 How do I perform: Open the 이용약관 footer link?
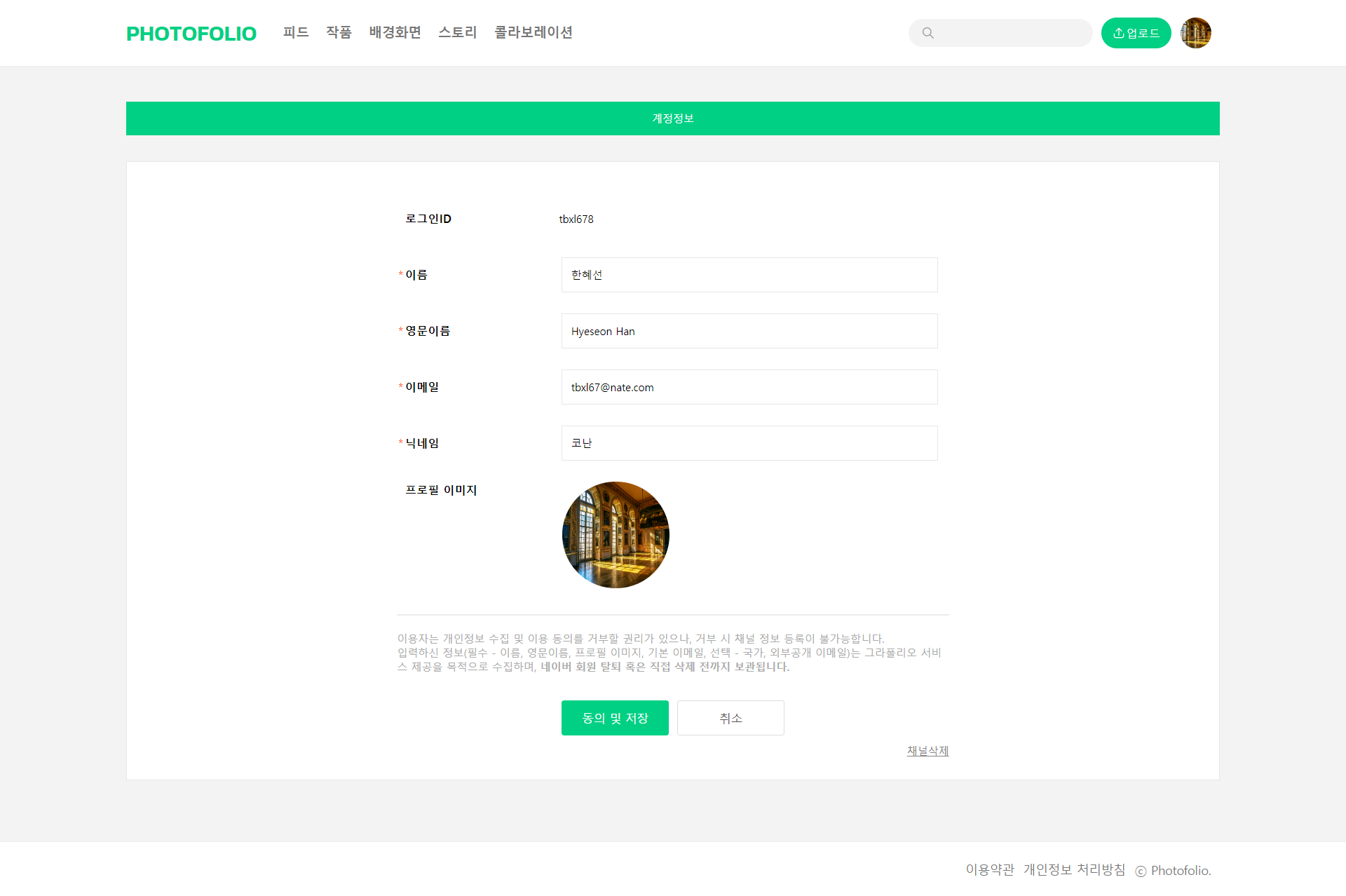coord(990,870)
